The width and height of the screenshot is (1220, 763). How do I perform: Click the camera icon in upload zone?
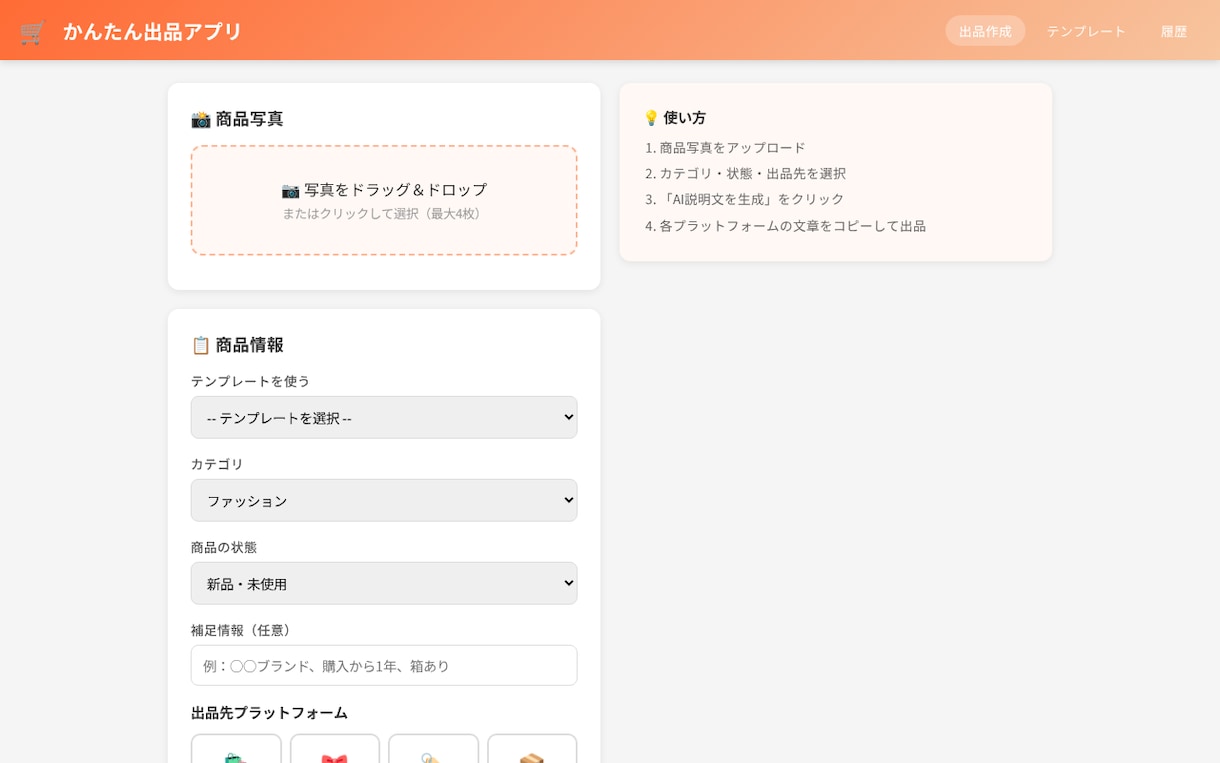click(x=290, y=190)
